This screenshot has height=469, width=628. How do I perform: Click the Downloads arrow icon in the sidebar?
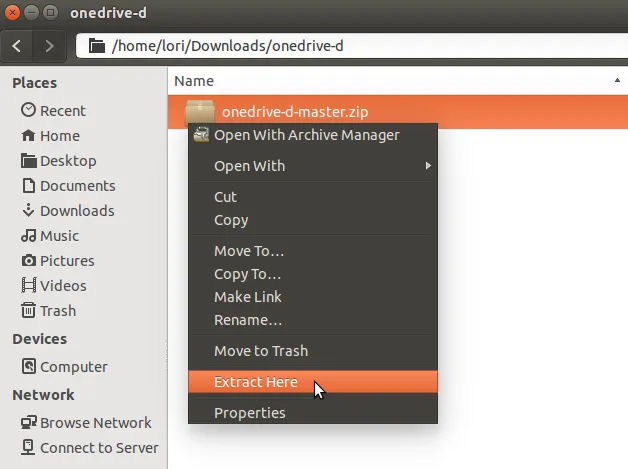click(x=28, y=210)
